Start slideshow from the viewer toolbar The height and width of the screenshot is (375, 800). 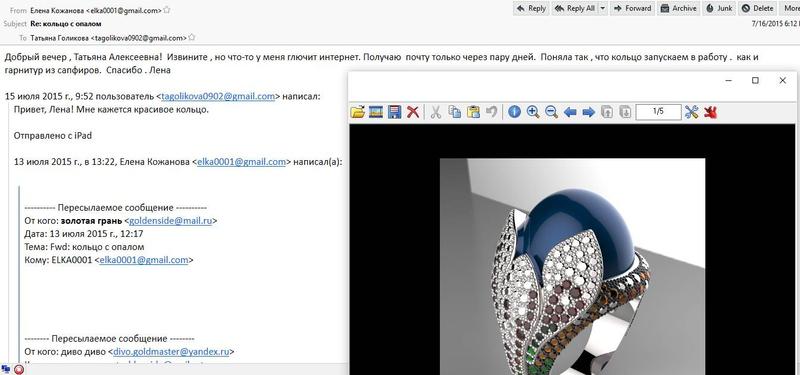click(x=376, y=112)
